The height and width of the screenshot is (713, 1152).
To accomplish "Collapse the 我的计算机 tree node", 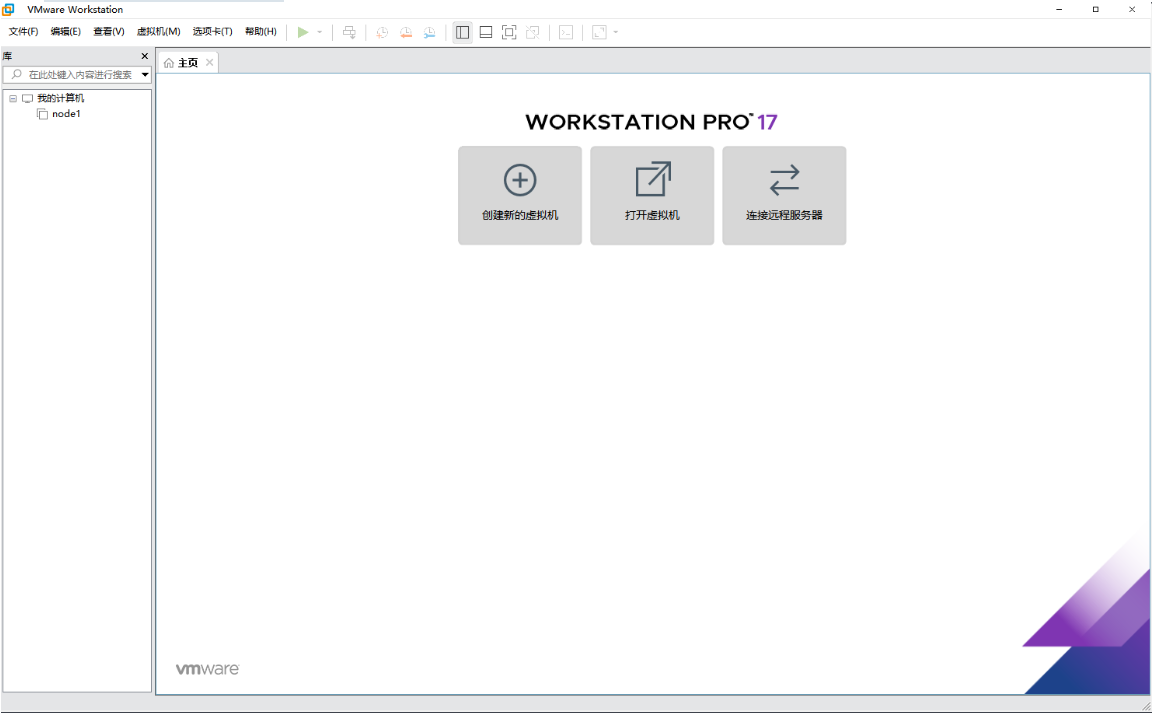I will tap(13, 98).
